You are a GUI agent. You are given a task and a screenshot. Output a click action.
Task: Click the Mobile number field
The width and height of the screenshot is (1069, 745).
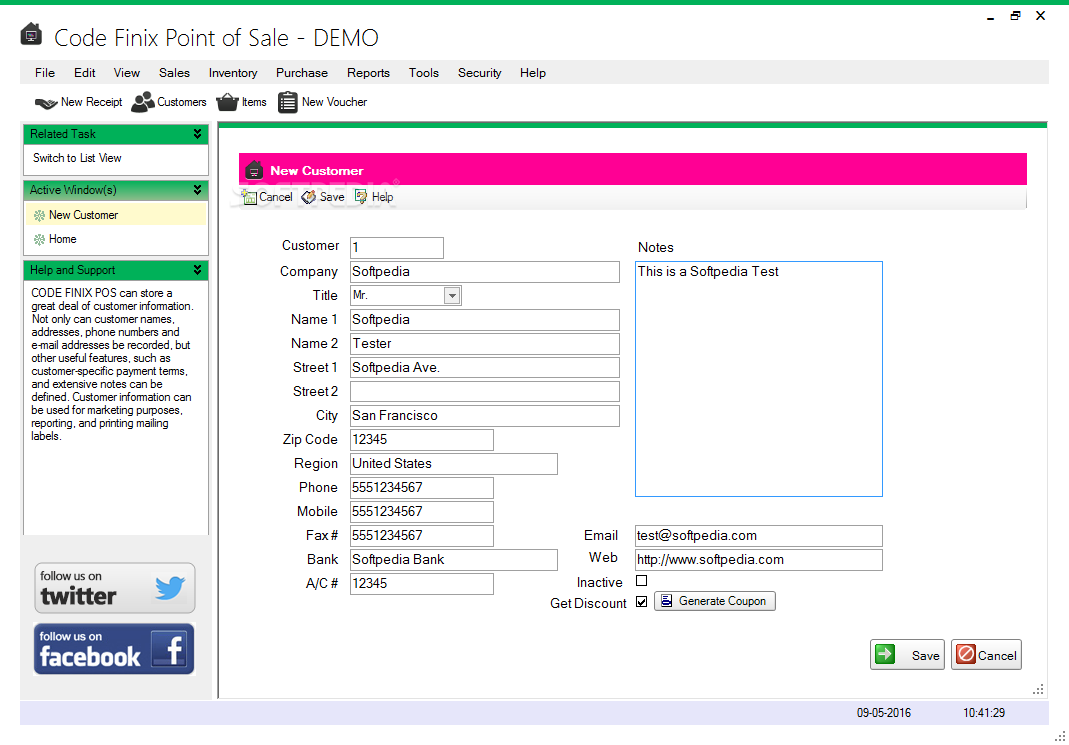pyautogui.click(x=422, y=511)
